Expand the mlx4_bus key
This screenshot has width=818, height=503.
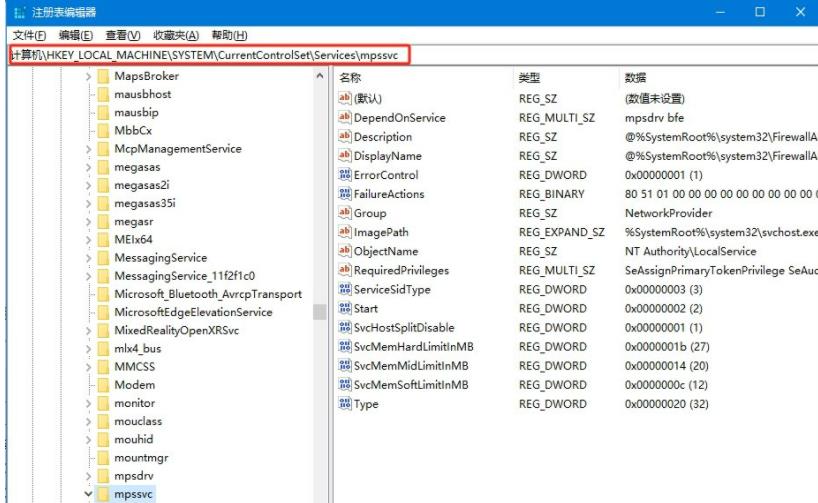click(88, 349)
